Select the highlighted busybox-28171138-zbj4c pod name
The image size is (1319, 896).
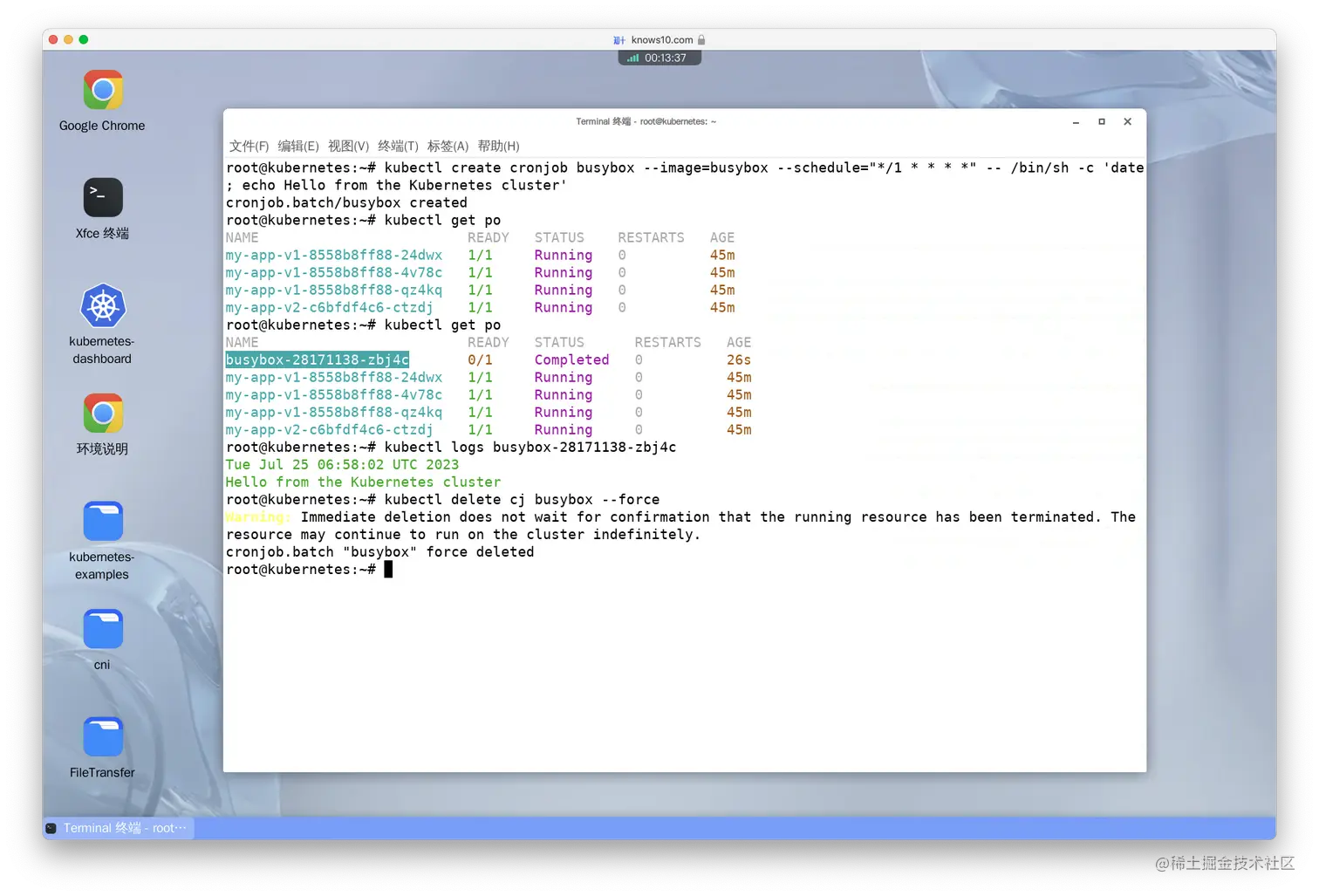[317, 359]
